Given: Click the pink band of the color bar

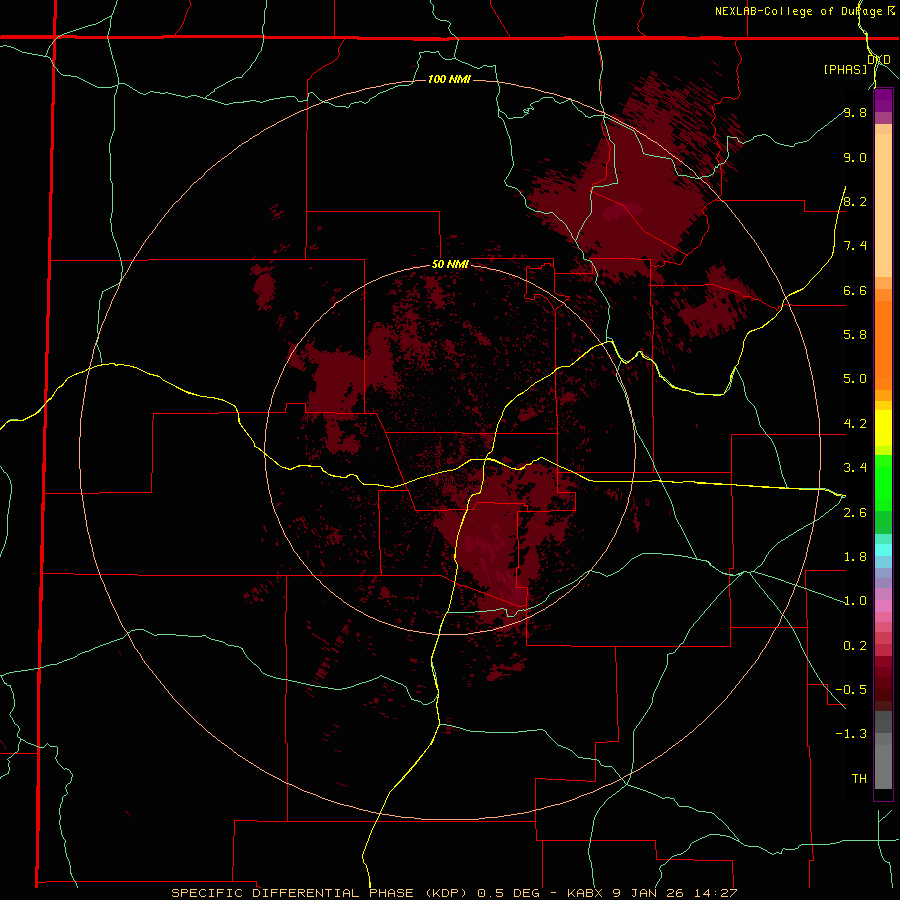Looking at the screenshot, I should pos(883,606).
